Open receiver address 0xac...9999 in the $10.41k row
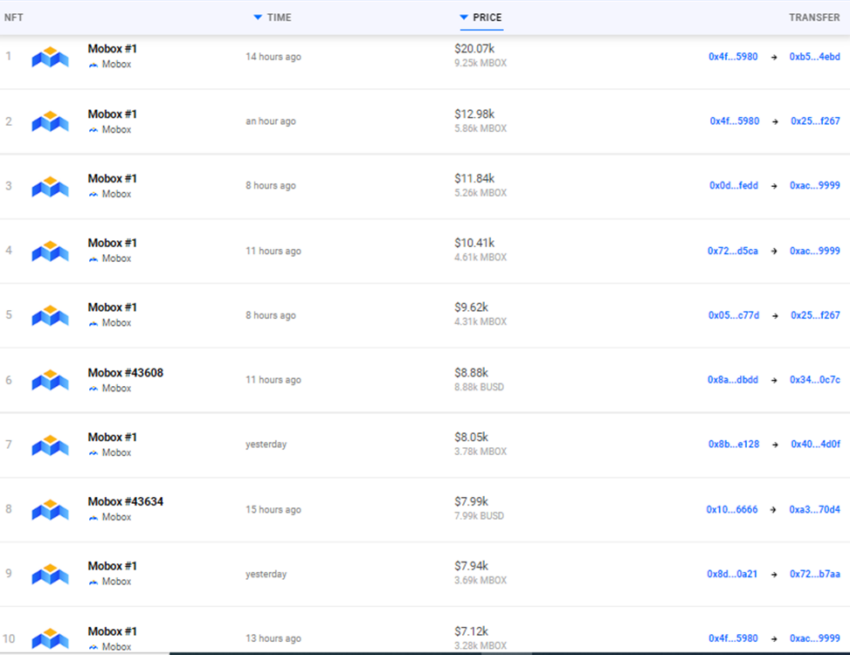The height and width of the screenshot is (655, 850). (x=815, y=251)
